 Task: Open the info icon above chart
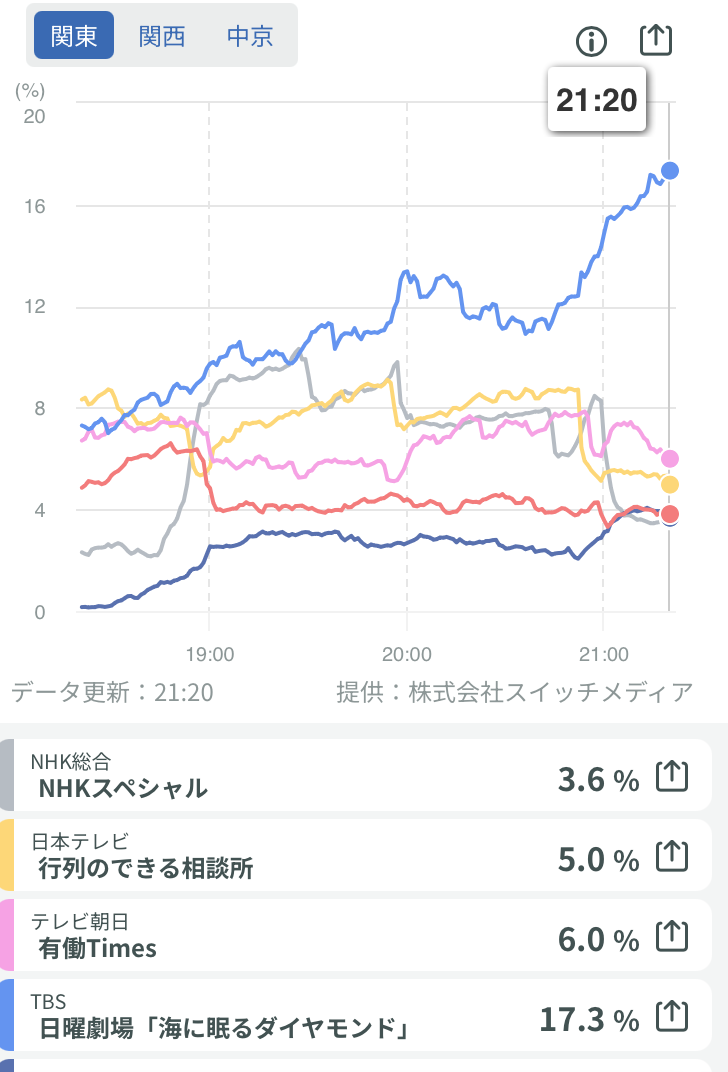(x=592, y=41)
